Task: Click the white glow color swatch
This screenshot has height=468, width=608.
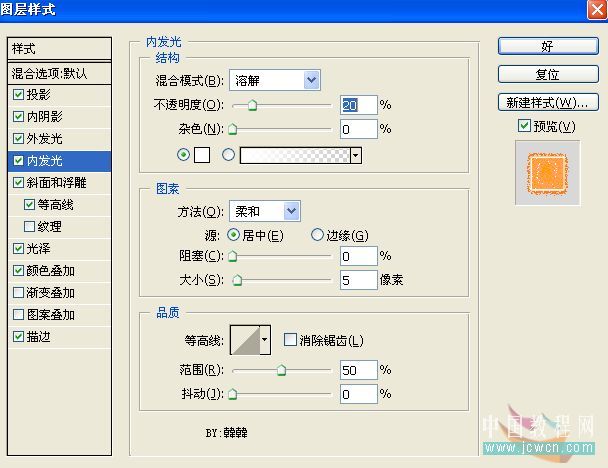Action: click(x=202, y=155)
